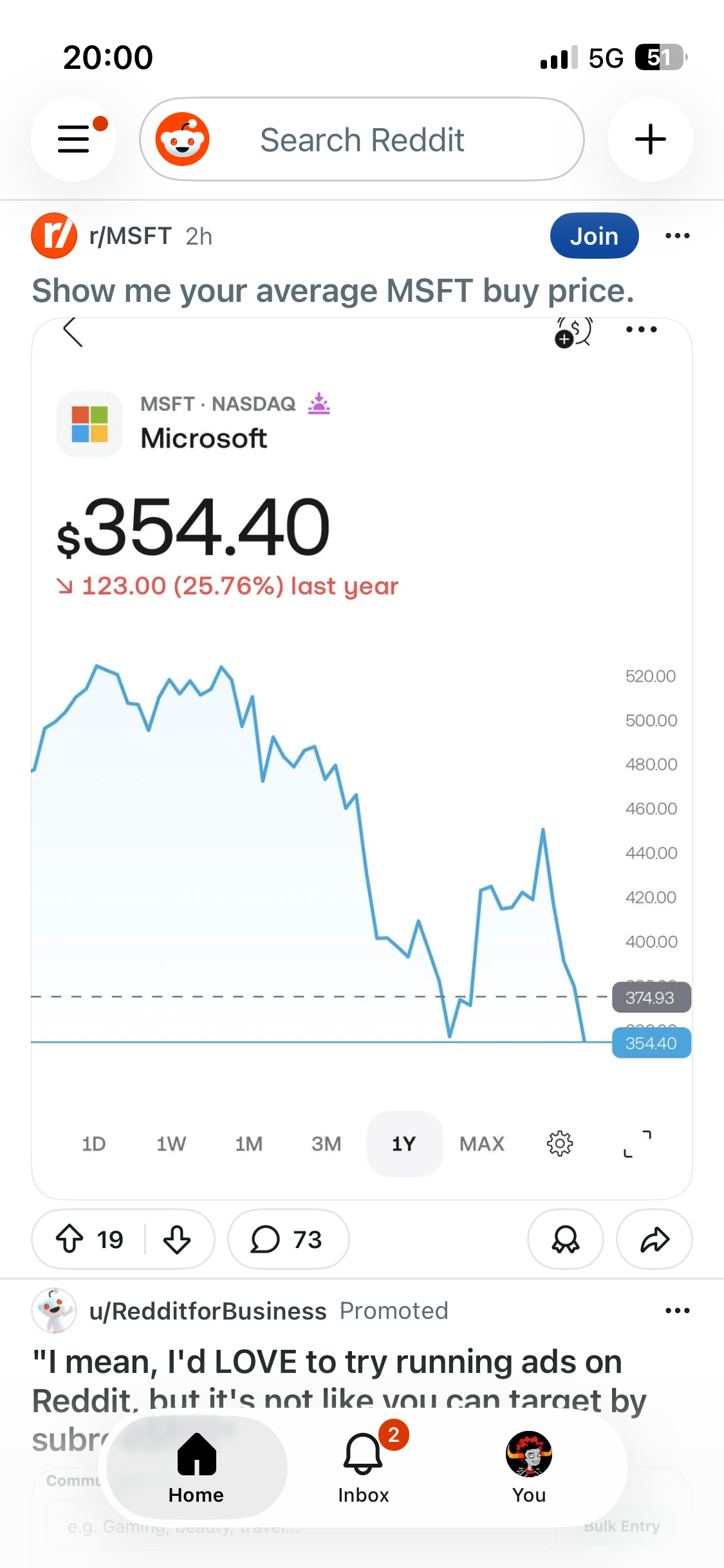This screenshot has width=724, height=1568.
Task: Select the 3M chart range
Action: coord(326,1144)
